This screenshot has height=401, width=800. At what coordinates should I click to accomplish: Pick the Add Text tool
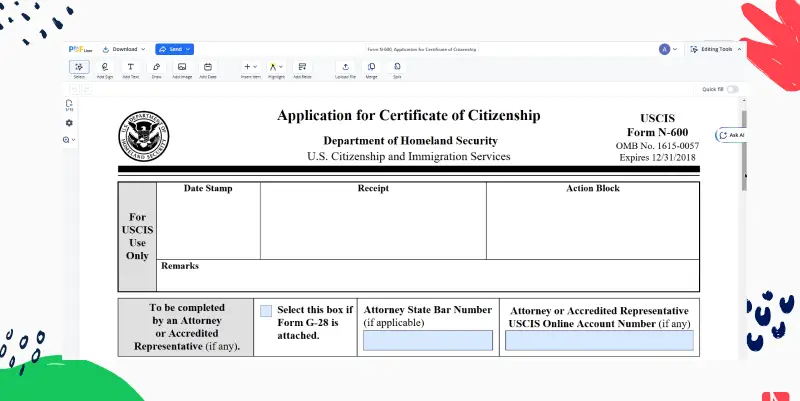click(x=131, y=69)
